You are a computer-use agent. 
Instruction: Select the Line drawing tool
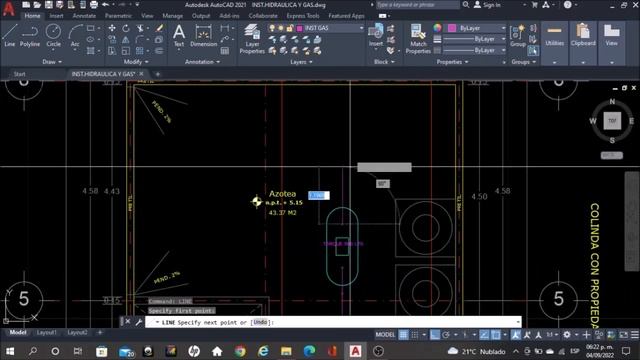[10, 35]
